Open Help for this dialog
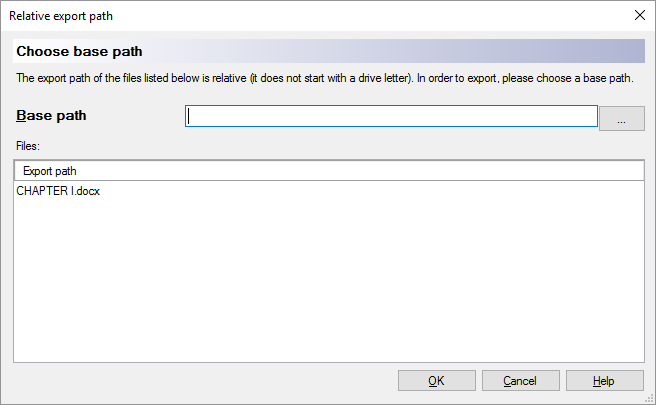The image size is (656, 405). pyautogui.click(x=604, y=381)
